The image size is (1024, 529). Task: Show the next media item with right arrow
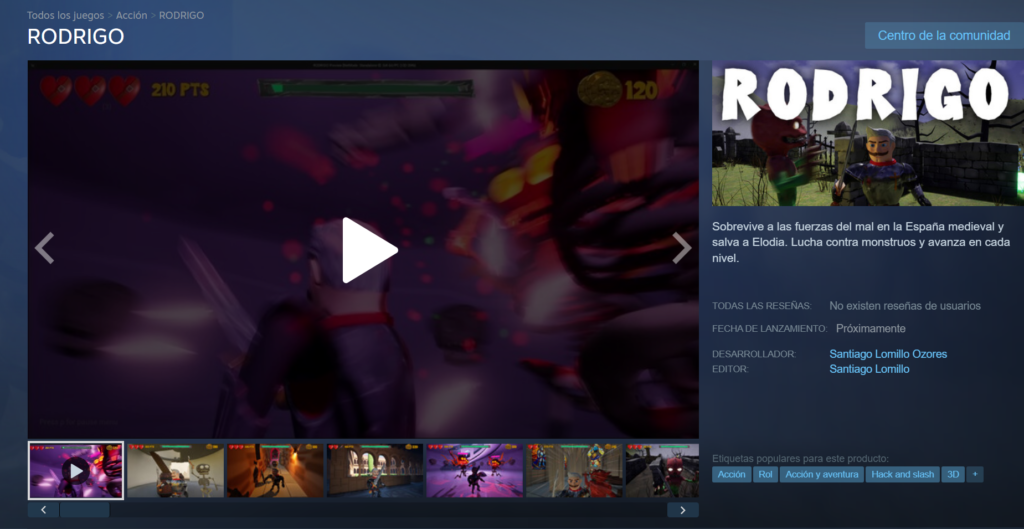682,248
